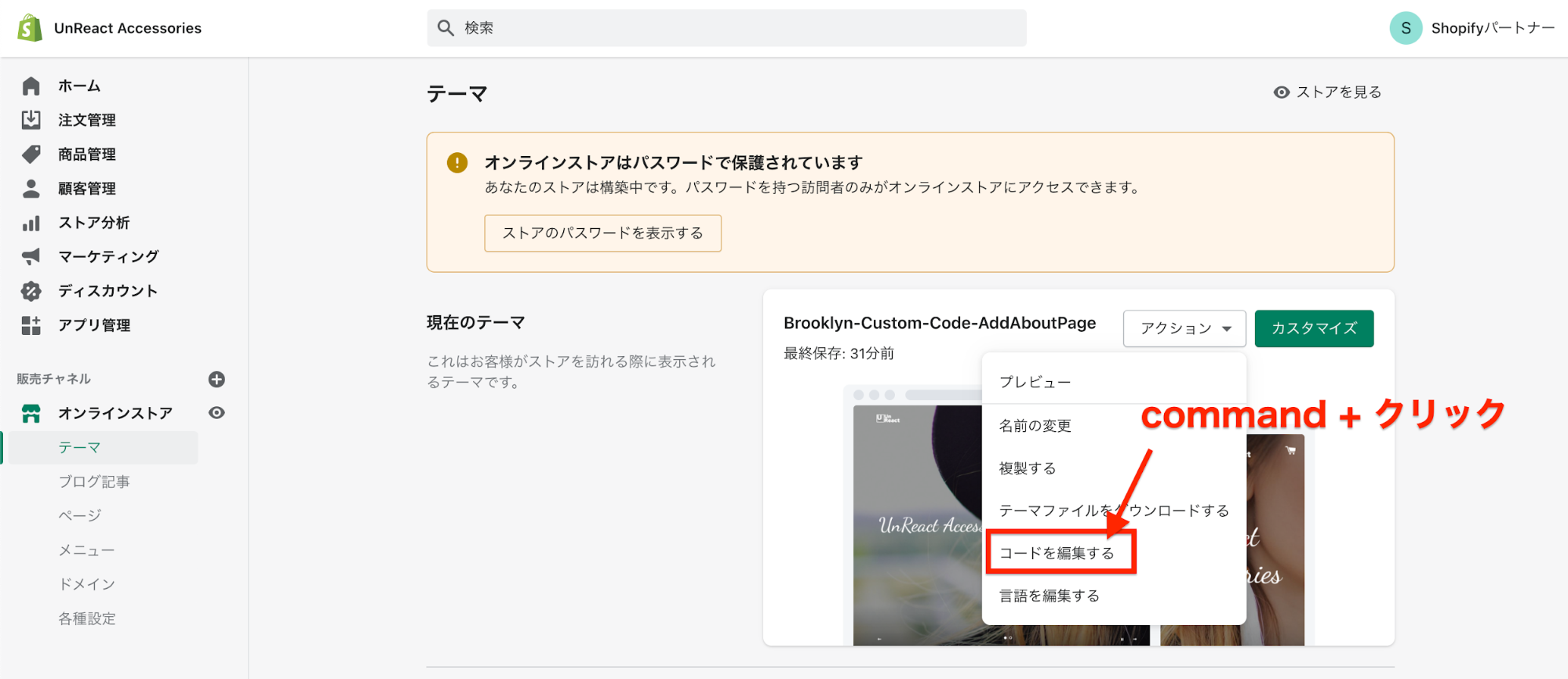The width and height of the screenshot is (1568, 679).
Task: Click the Shopify logo icon
Action: [x=30, y=28]
